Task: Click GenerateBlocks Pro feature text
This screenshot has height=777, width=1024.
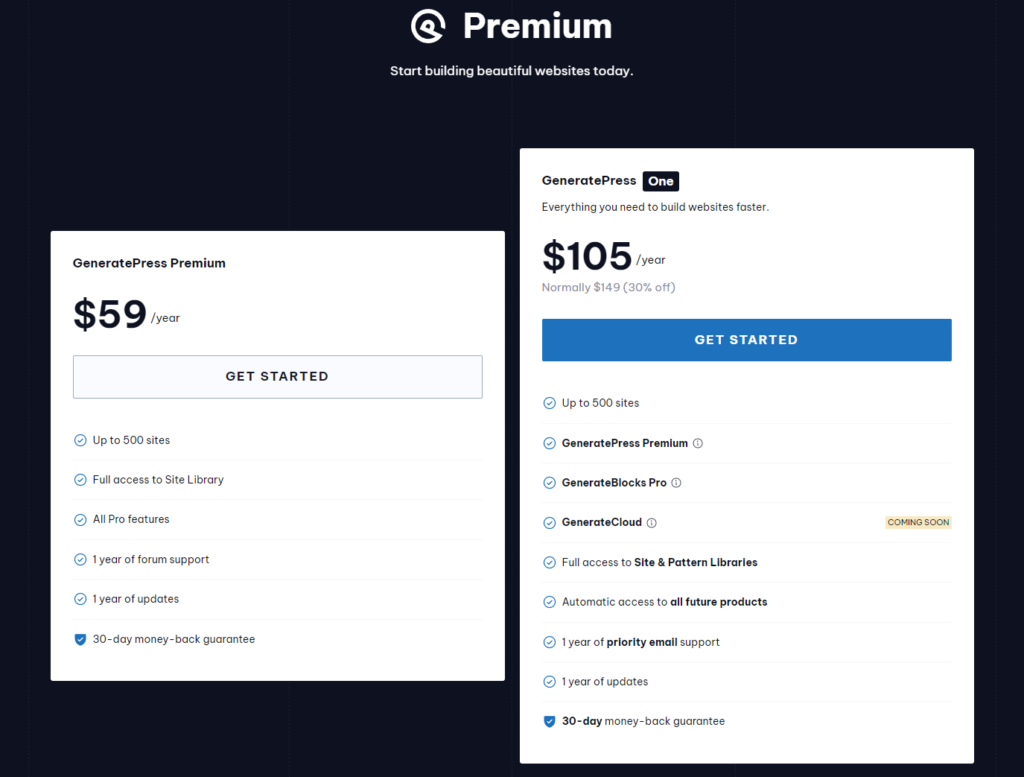Action: coord(614,483)
